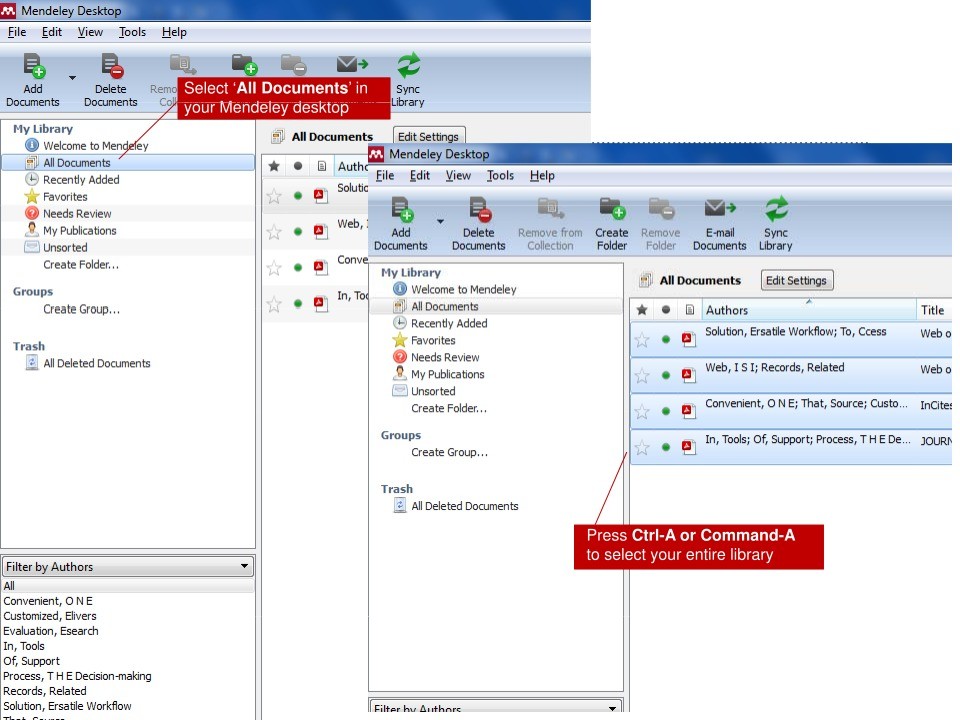960x720 pixels.
Task: Click Edit Settings button in front window
Action: [x=797, y=280]
